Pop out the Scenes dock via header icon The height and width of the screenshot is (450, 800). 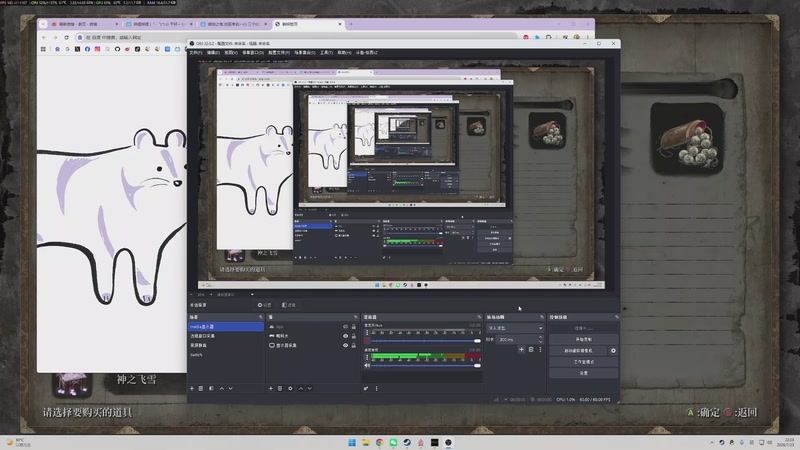pyautogui.click(x=261, y=317)
